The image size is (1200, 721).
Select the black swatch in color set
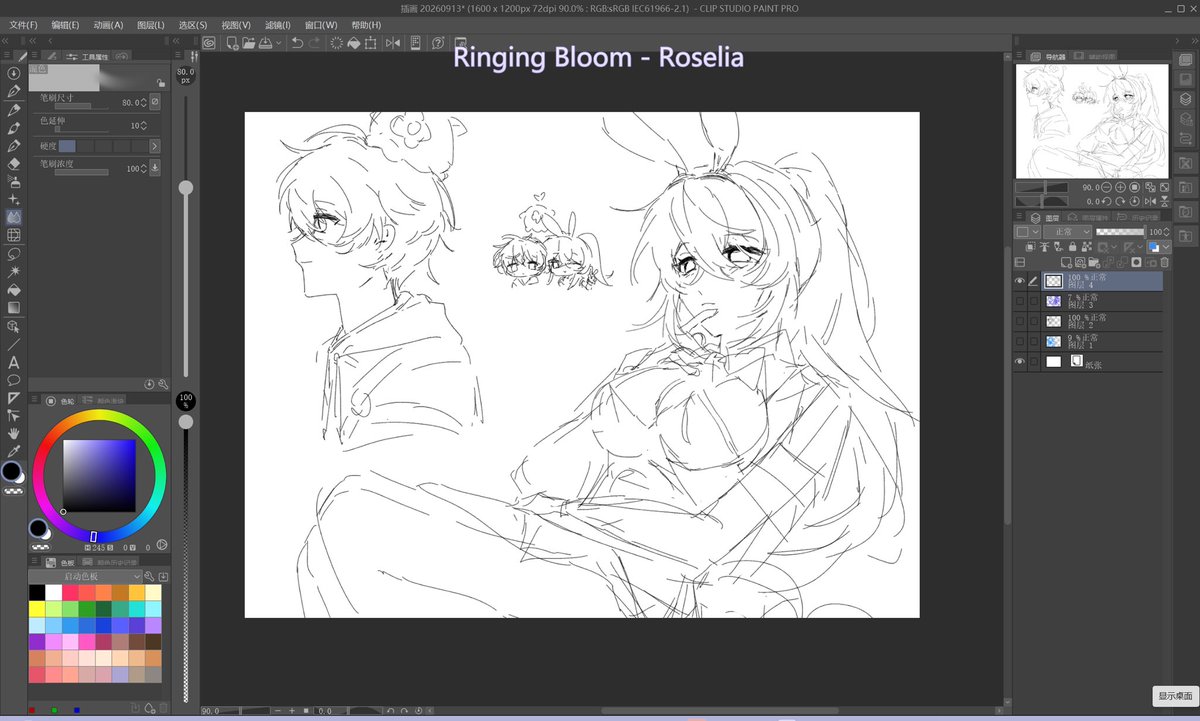pos(37,592)
